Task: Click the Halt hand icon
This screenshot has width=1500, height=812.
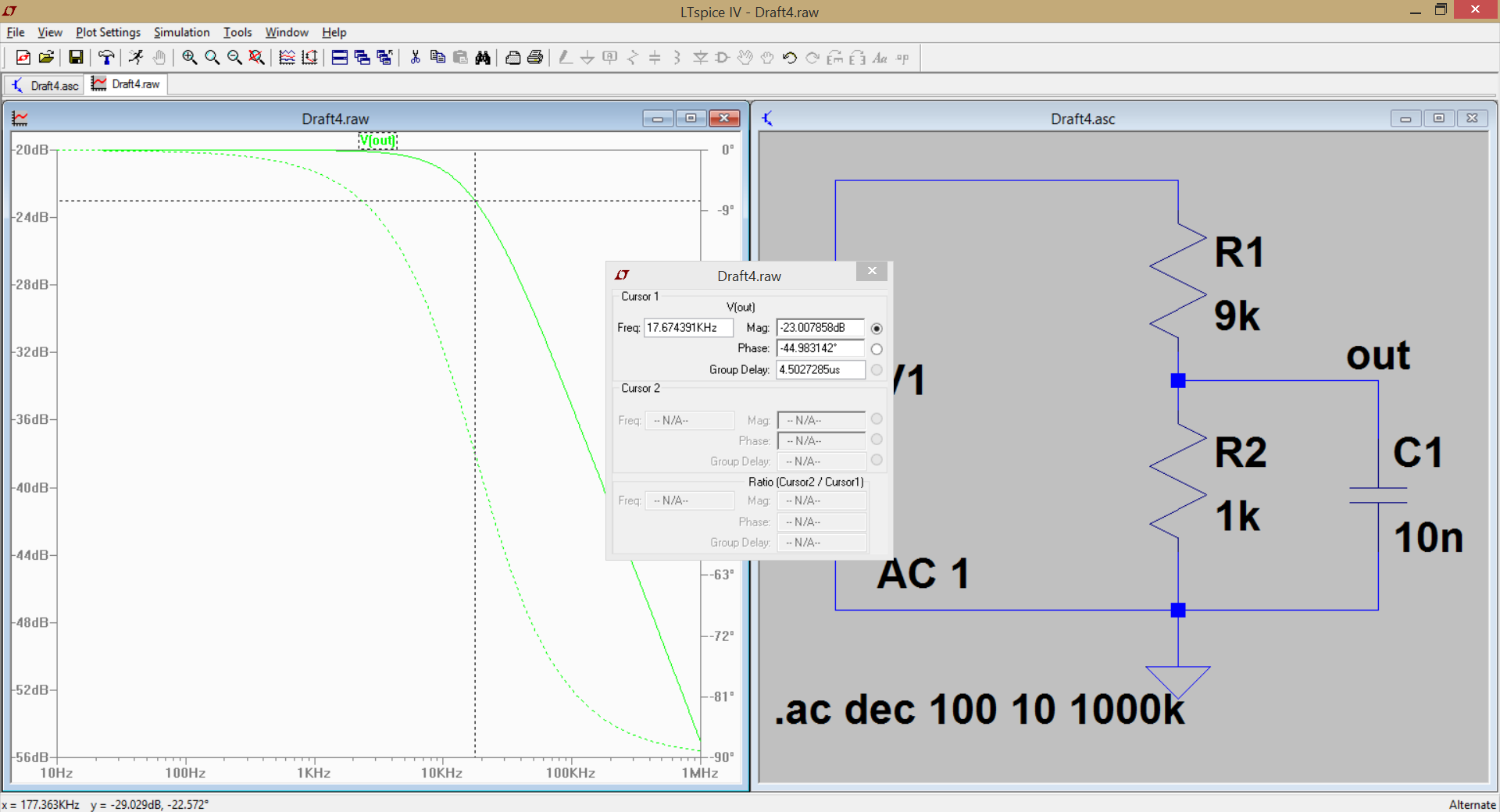Action: [159, 57]
